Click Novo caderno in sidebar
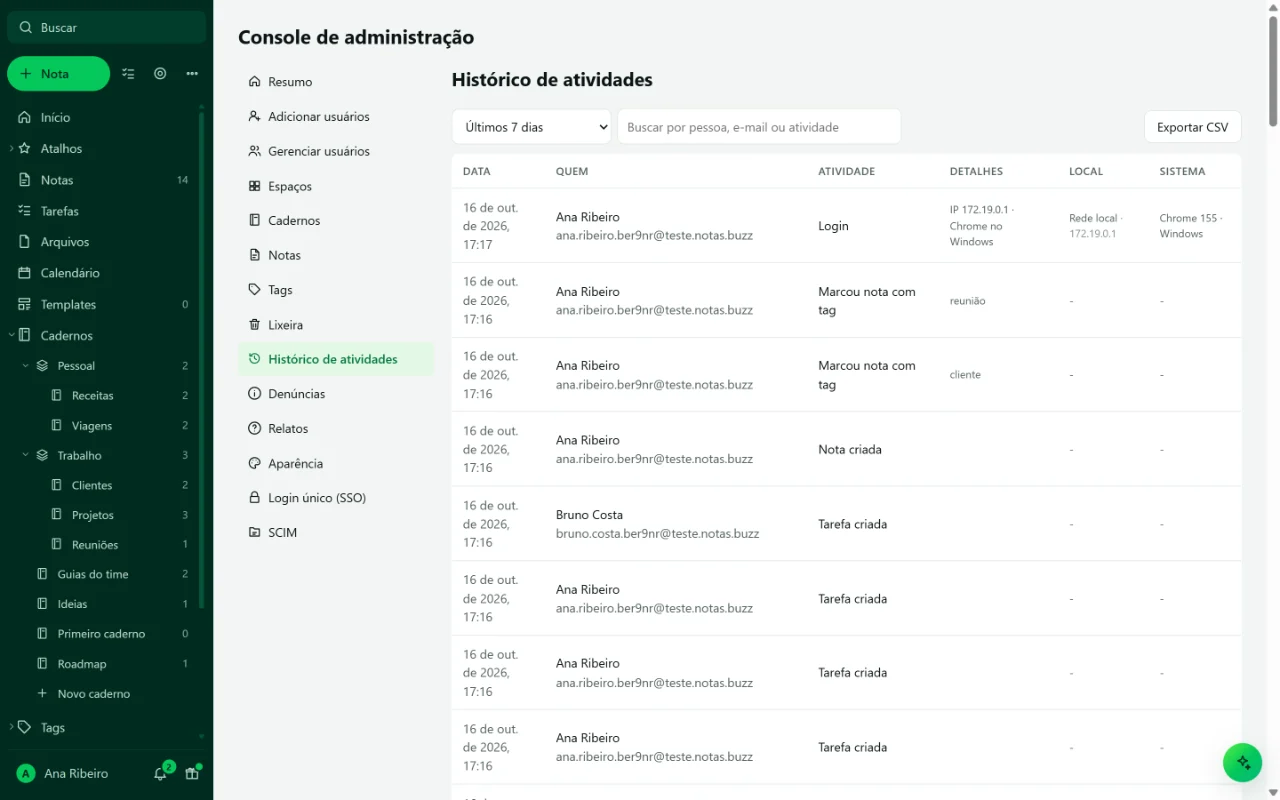This screenshot has width=1280, height=800. pyautogui.click(x=94, y=694)
